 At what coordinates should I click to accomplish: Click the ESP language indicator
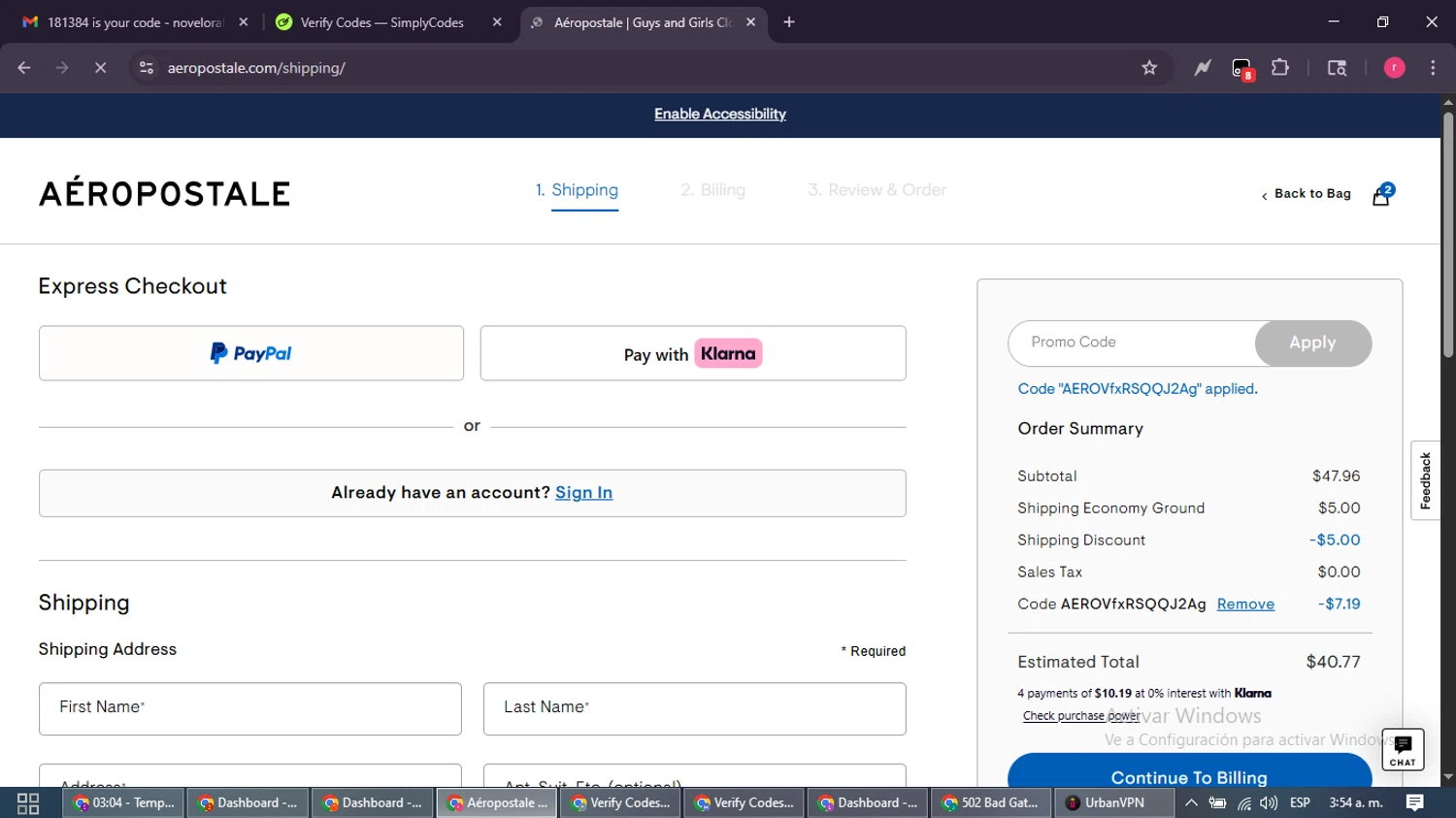(x=1300, y=802)
